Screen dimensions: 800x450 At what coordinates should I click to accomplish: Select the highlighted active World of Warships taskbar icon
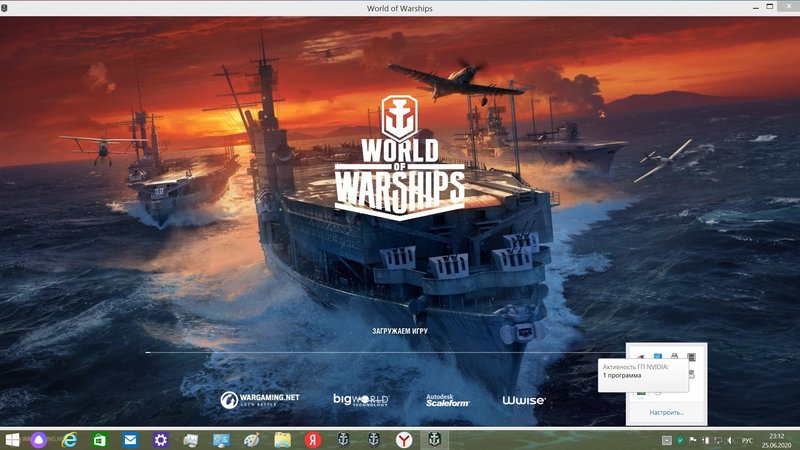(x=434, y=439)
